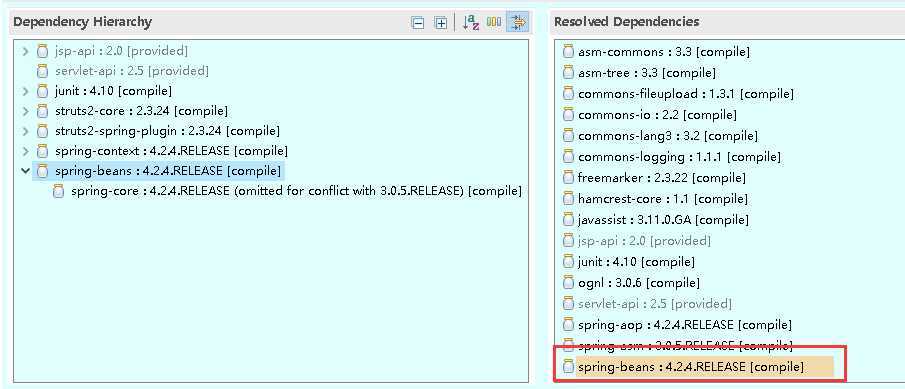Click the jar icon beside omitted spring-core
Image resolution: width=905 pixels, height=389 pixels.
(58, 192)
